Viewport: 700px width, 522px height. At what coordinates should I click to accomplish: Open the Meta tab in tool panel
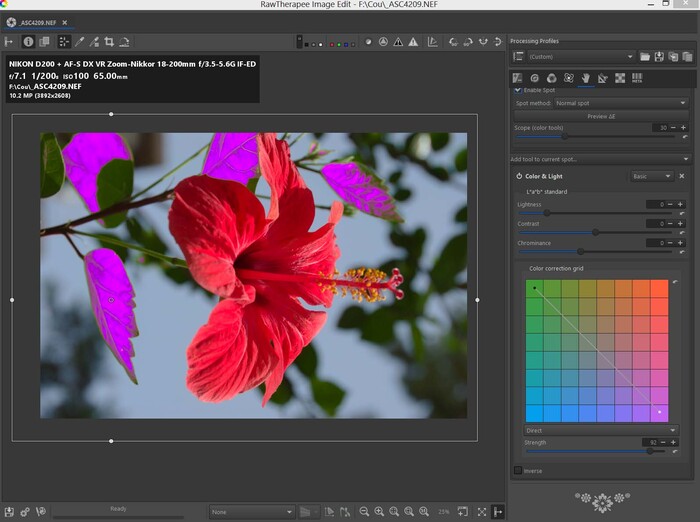point(637,77)
